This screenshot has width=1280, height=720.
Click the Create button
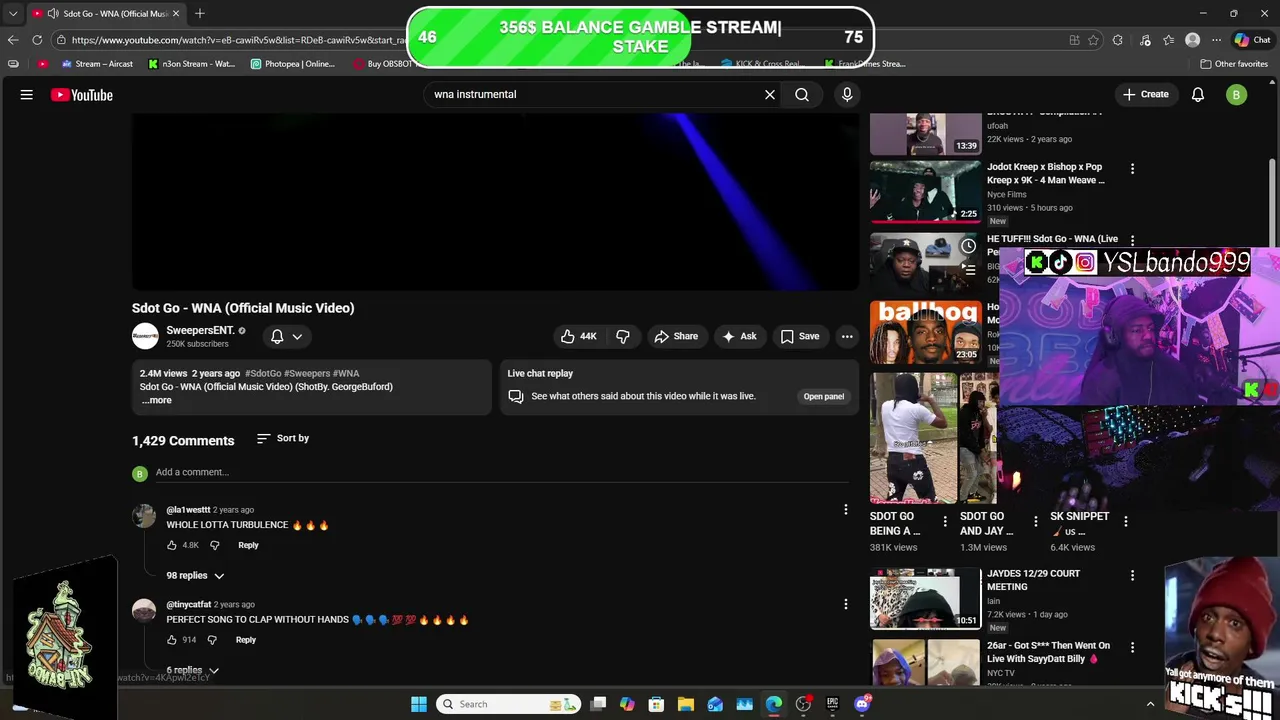pos(1146,94)
